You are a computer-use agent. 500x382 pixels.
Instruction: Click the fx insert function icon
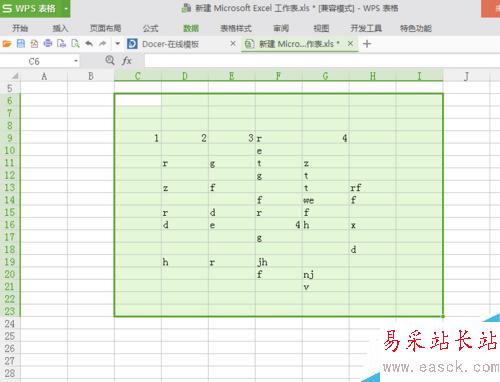(127, 61)
